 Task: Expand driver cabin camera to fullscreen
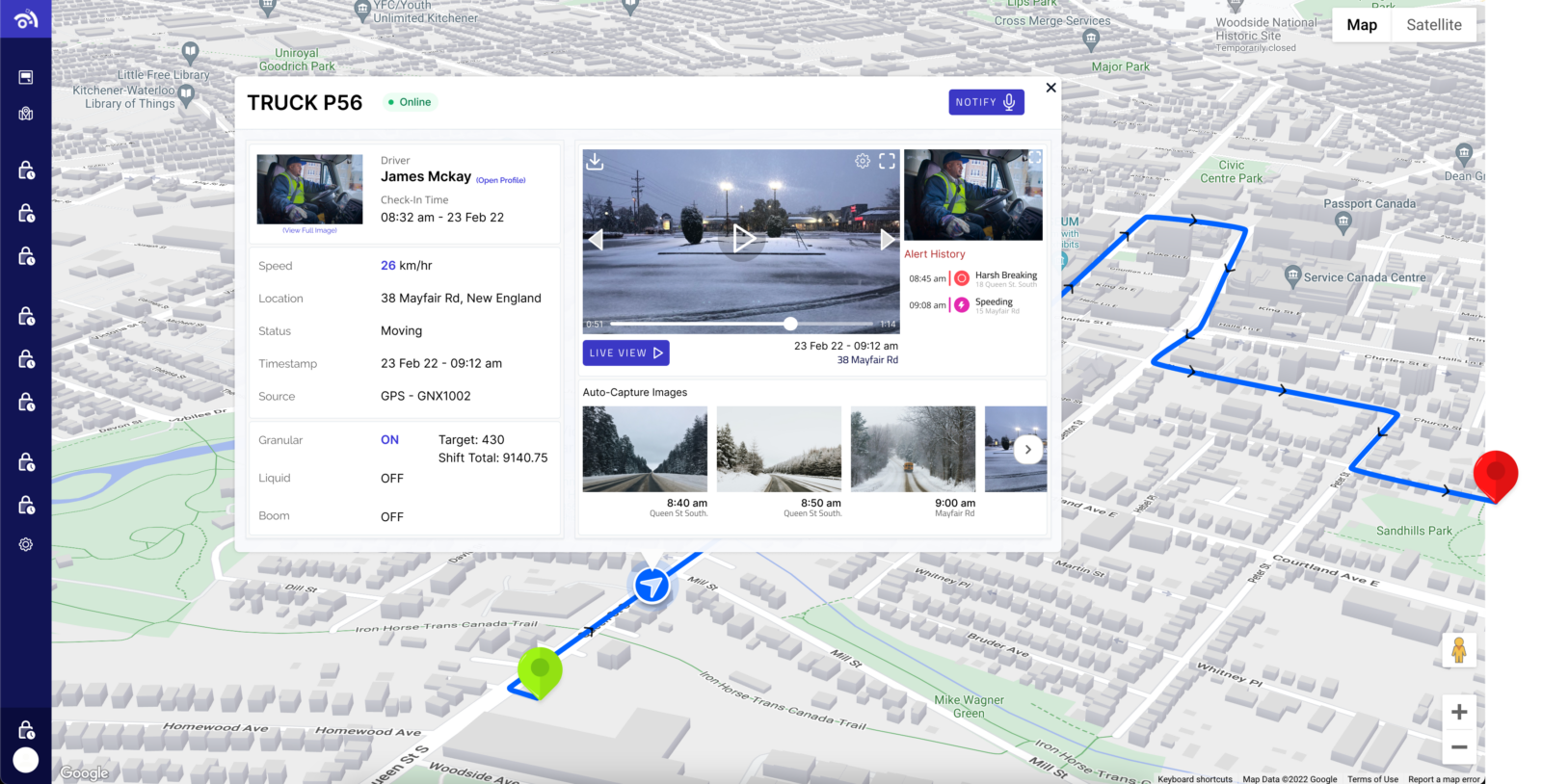tap(1034, 158)
